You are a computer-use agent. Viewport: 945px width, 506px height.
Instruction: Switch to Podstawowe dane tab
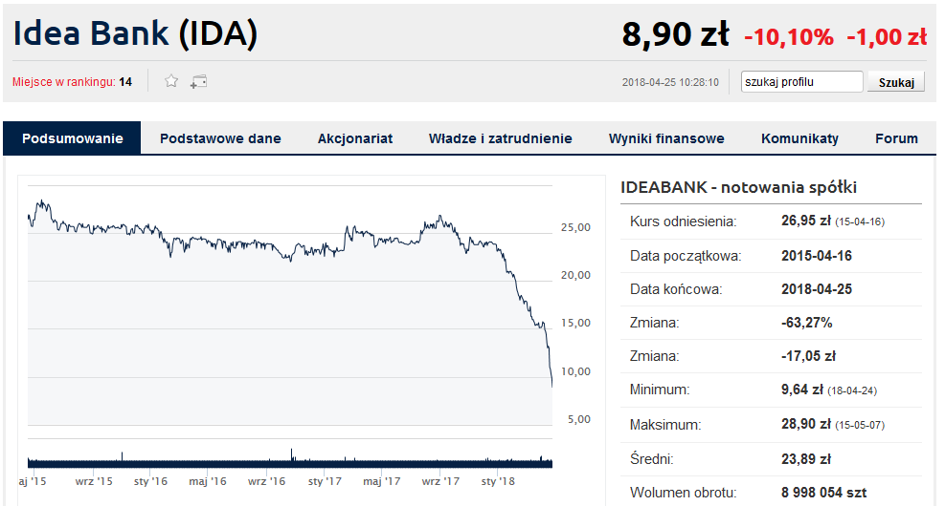point(221,139)
